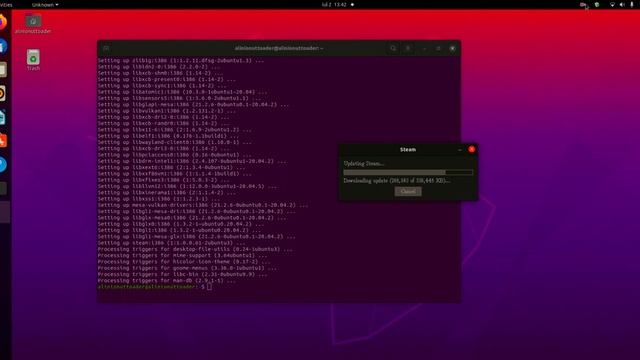The image size is (640, 360).
Task: Open the home folder desktop icon
Action: [x=33, y=24]
